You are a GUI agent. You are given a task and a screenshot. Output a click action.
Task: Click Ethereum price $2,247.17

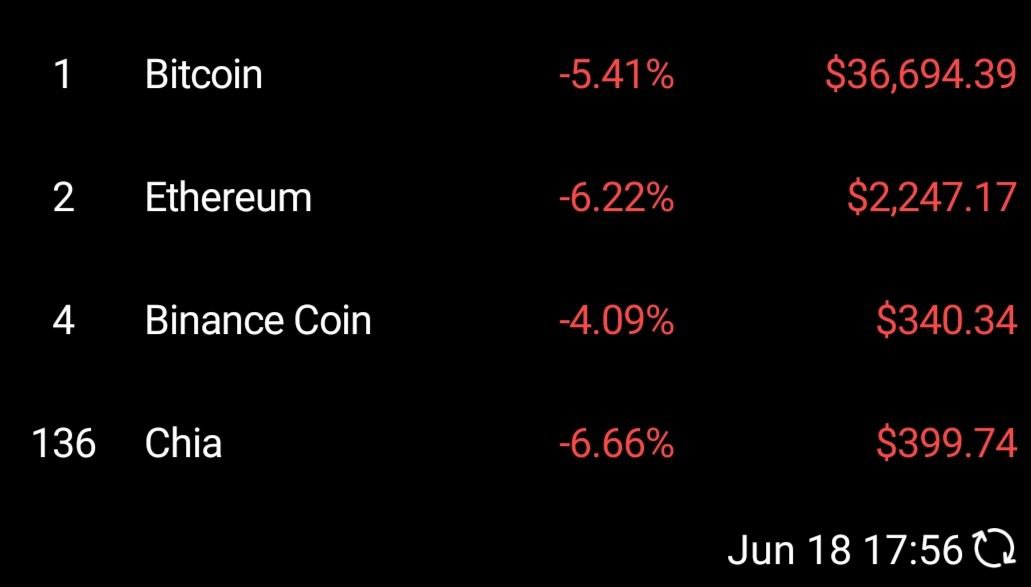tap(931, 198)
